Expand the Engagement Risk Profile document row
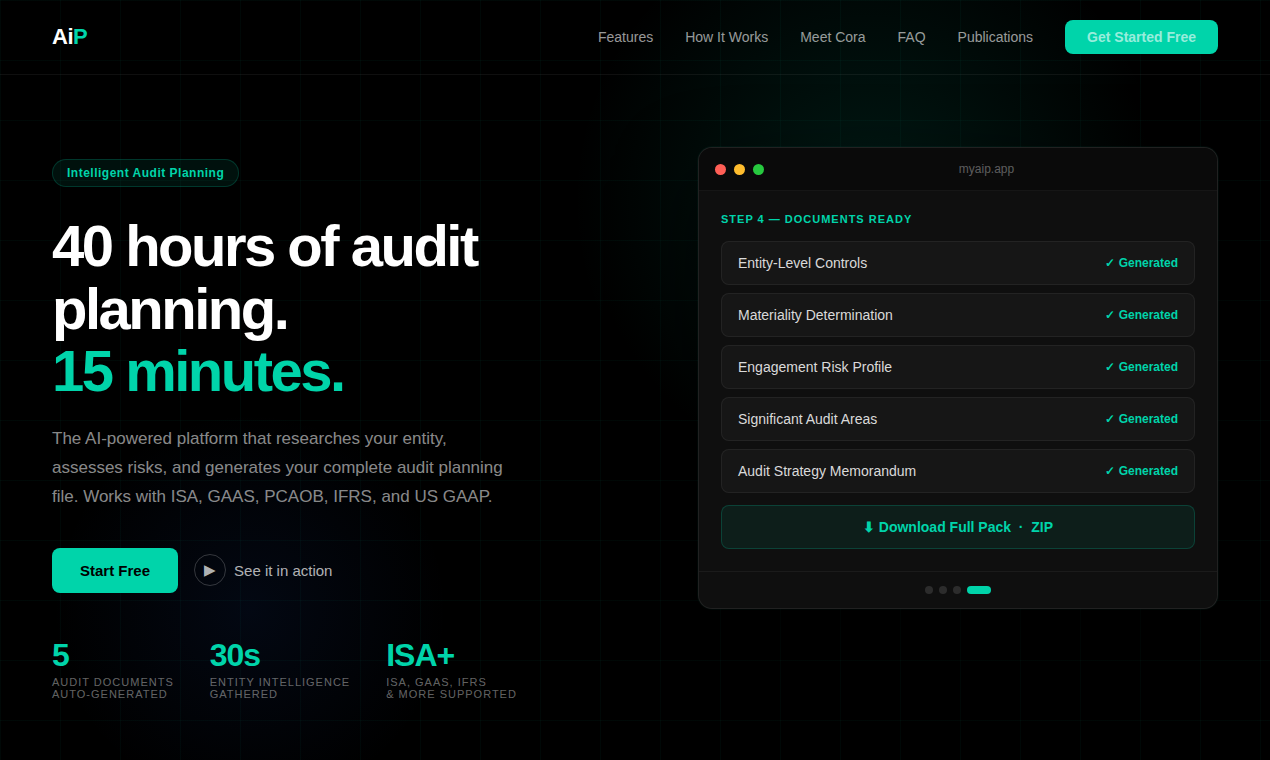1270x760 pixels. [x=957, y=367]
